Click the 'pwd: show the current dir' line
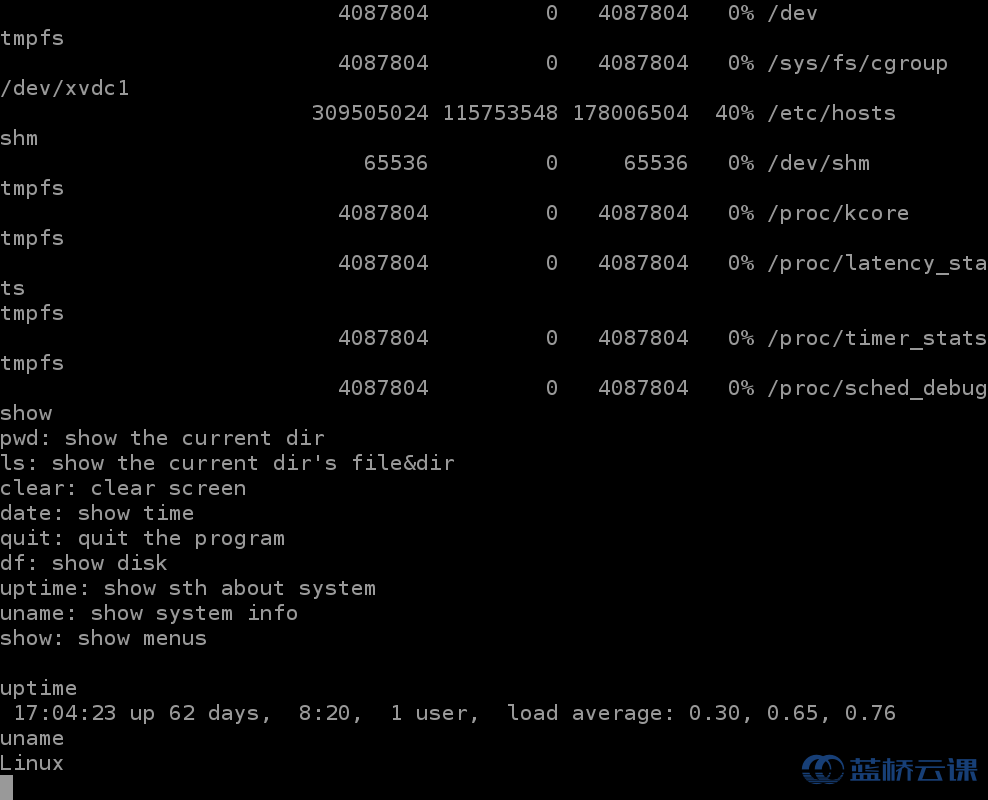This screenshot has height=800, width=988. tap(162, 438)
